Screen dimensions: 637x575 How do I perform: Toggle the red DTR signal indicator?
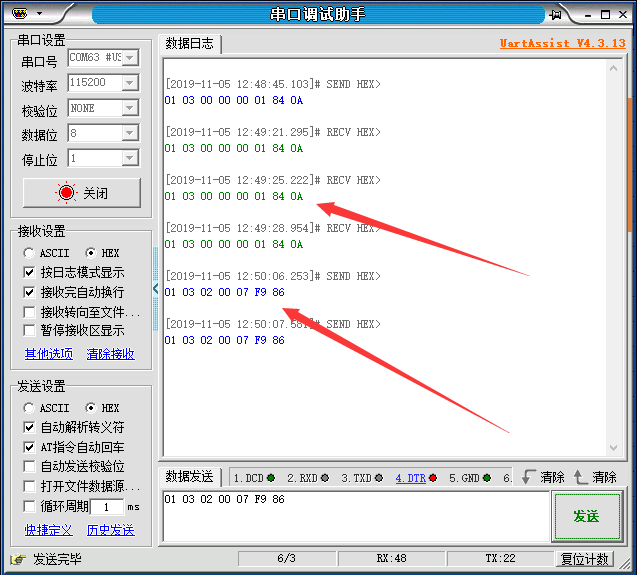click(433, 478)
